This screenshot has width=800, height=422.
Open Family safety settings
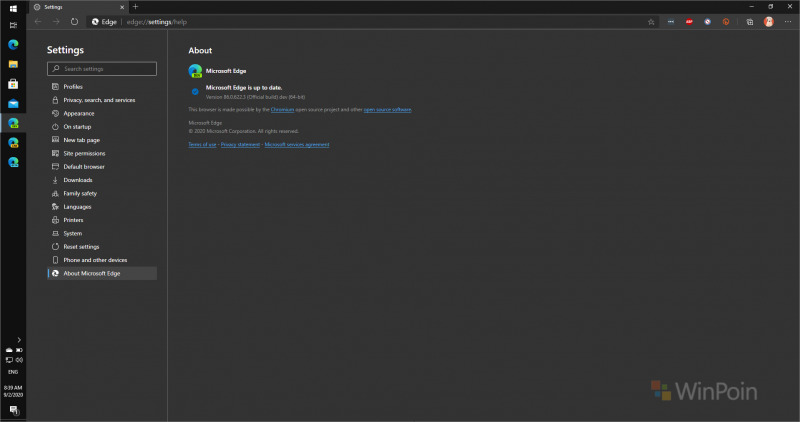click(x=102, y=193)
